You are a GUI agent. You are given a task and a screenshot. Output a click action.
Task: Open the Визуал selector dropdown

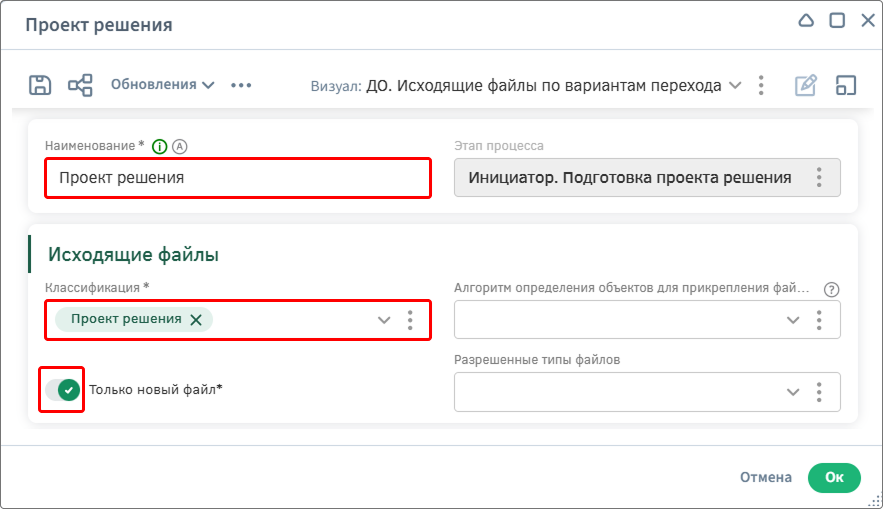tap(735, 85)
